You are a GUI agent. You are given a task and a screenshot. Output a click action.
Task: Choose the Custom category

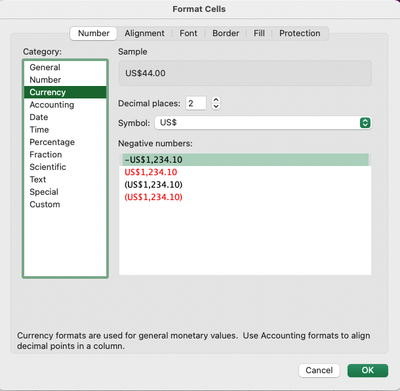(x=65, y=204)
